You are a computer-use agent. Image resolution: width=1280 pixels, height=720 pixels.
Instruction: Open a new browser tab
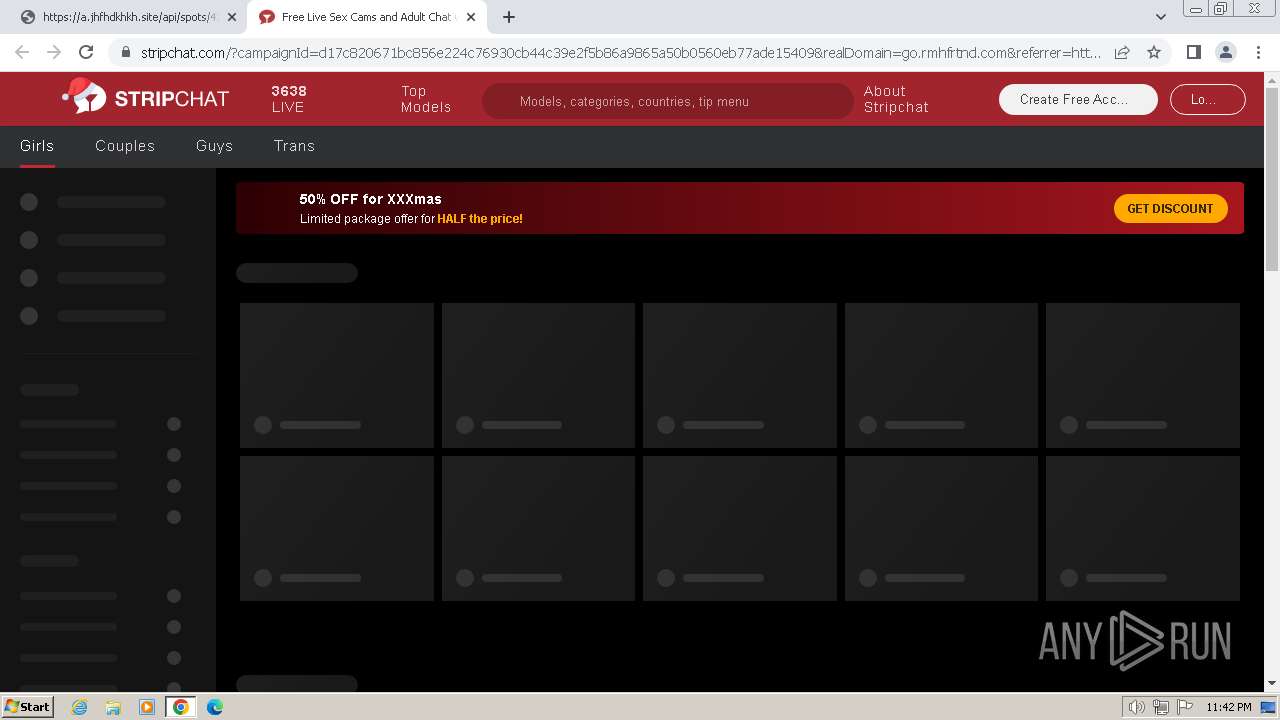pyautogui.click(x=509, y=17)
